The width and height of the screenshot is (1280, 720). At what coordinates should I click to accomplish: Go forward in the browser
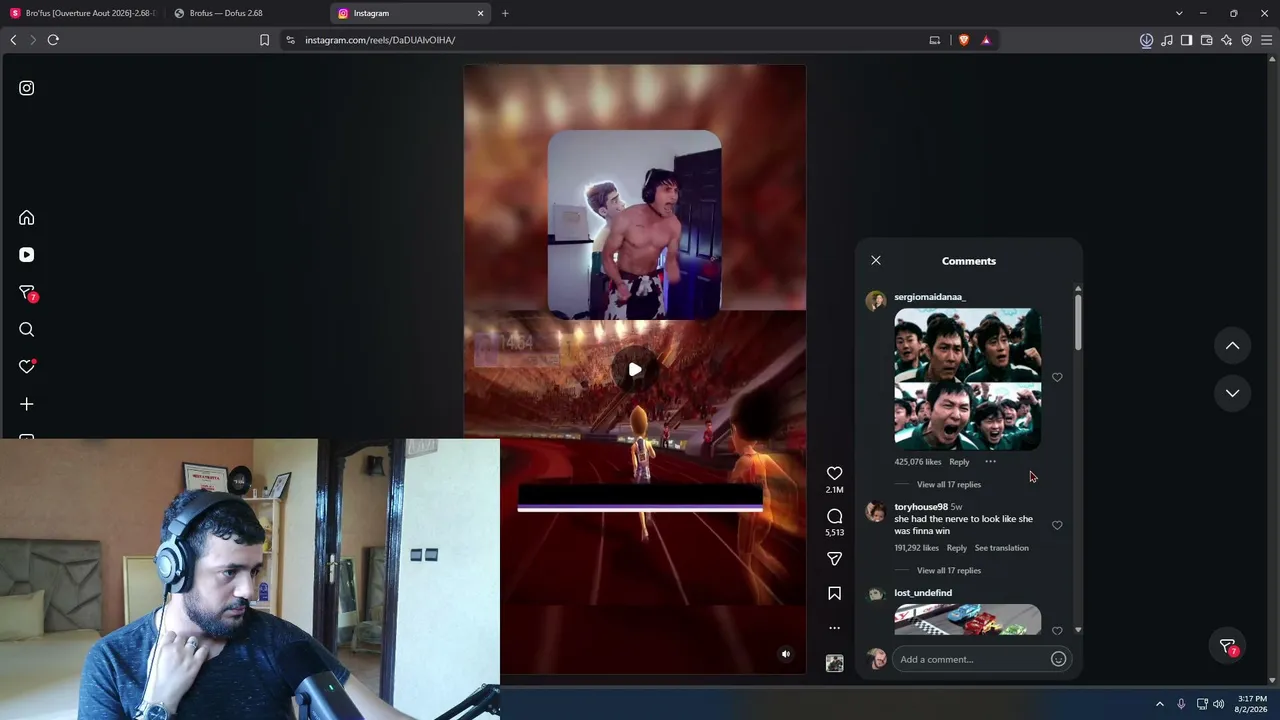[33, 40]
